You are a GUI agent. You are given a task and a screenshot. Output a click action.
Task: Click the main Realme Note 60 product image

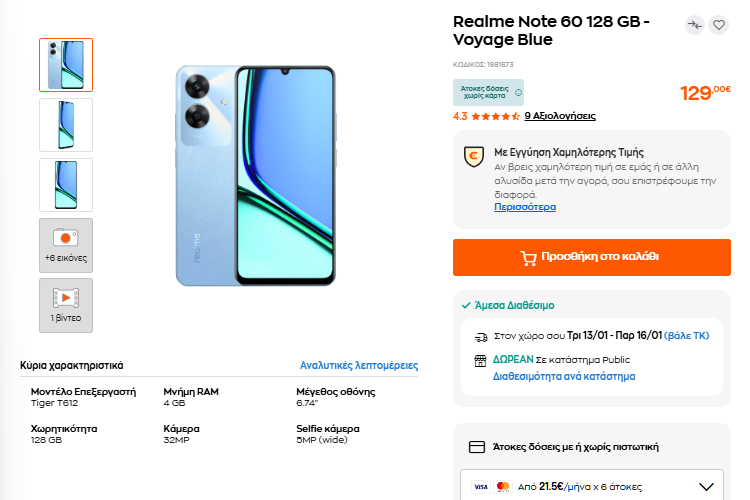[255, 175]
